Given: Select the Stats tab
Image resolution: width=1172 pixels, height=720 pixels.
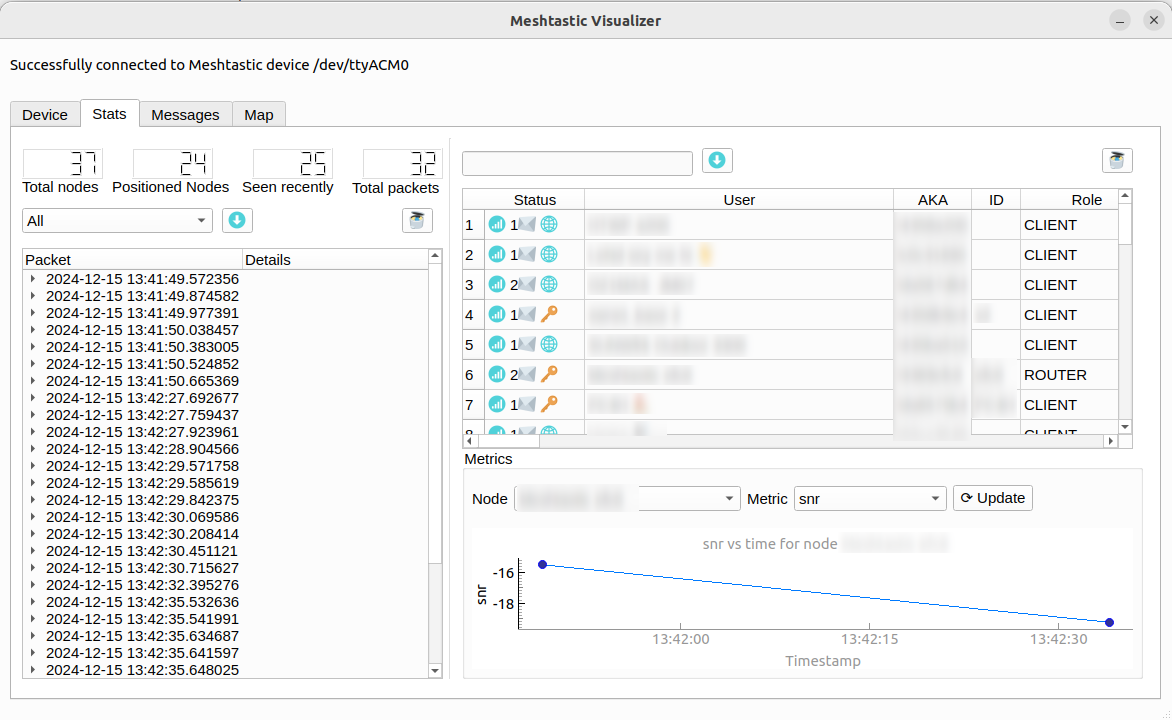Looking at the screenshot, I should point(109,114).
